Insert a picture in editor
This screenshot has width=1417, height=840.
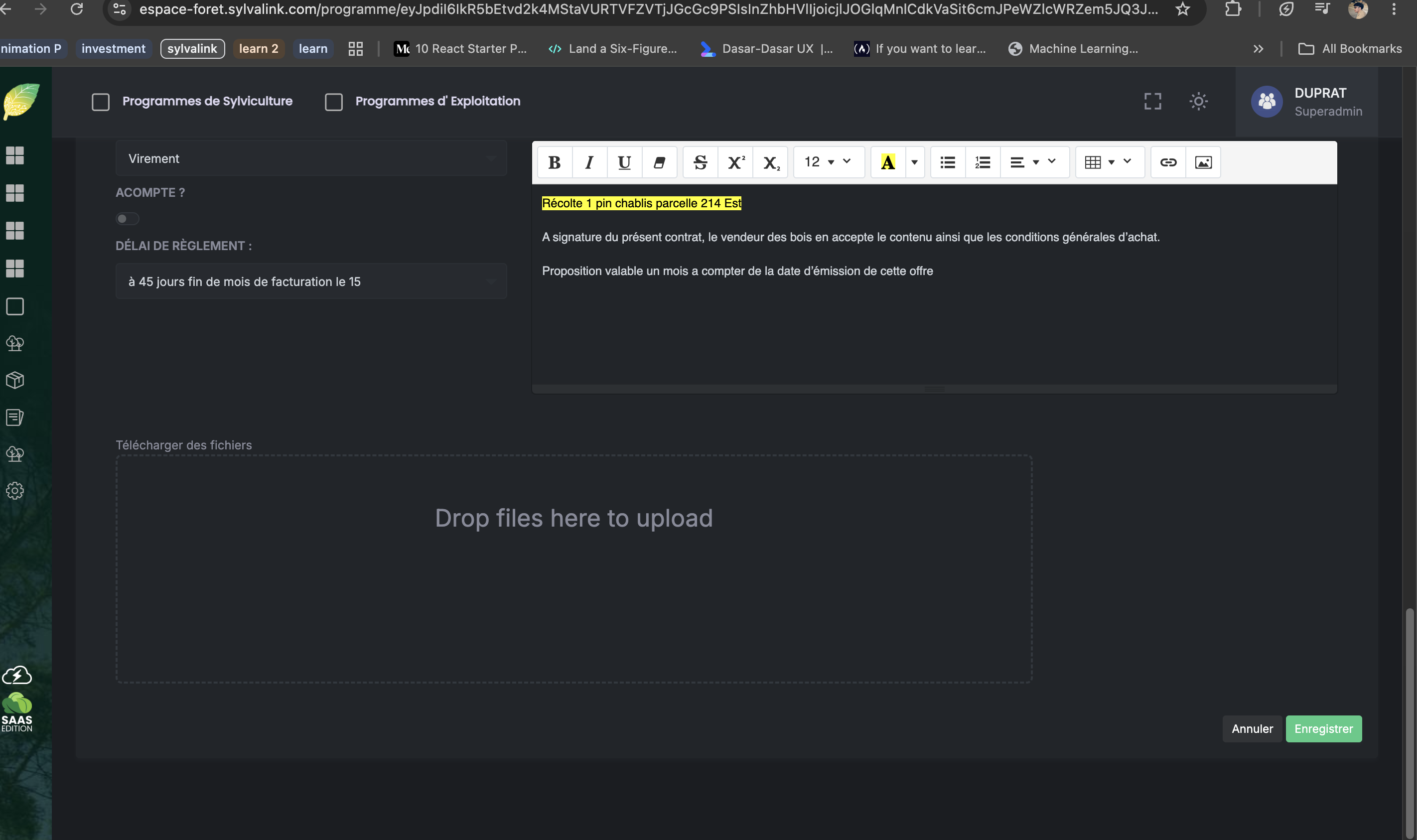1203,162
